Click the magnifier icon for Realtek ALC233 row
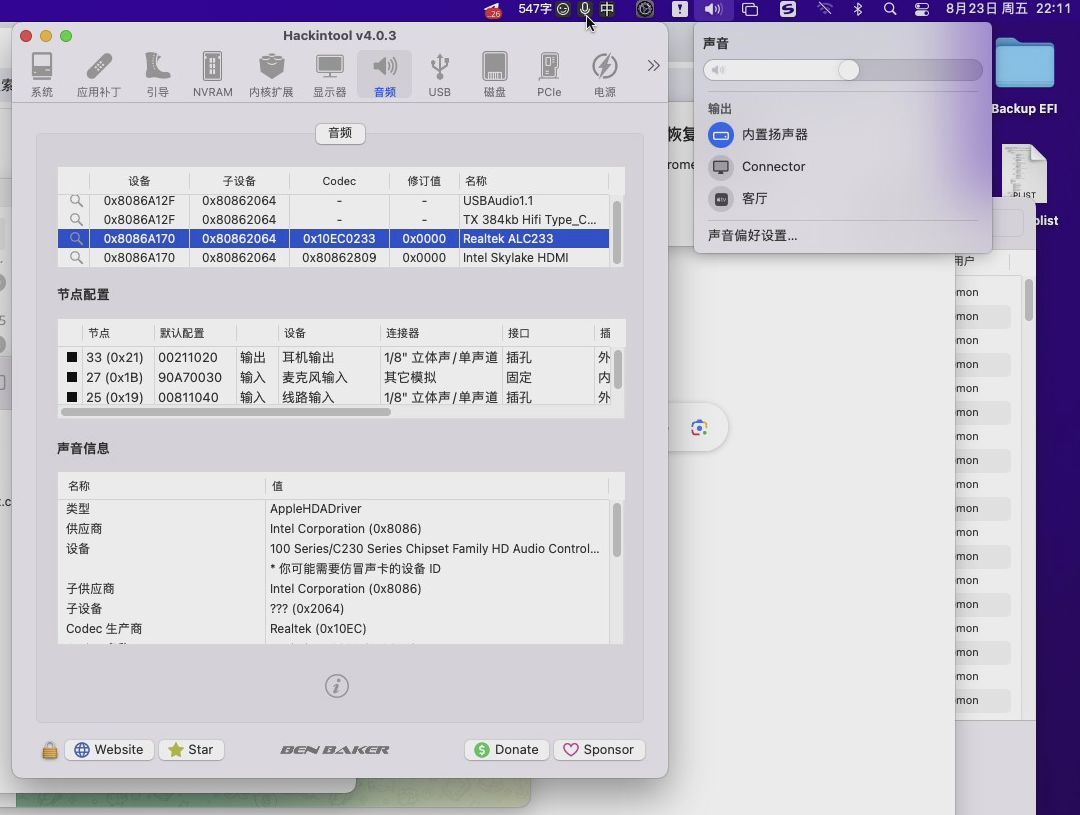This screenshot has height=815, width=1080. click(76, 238)
